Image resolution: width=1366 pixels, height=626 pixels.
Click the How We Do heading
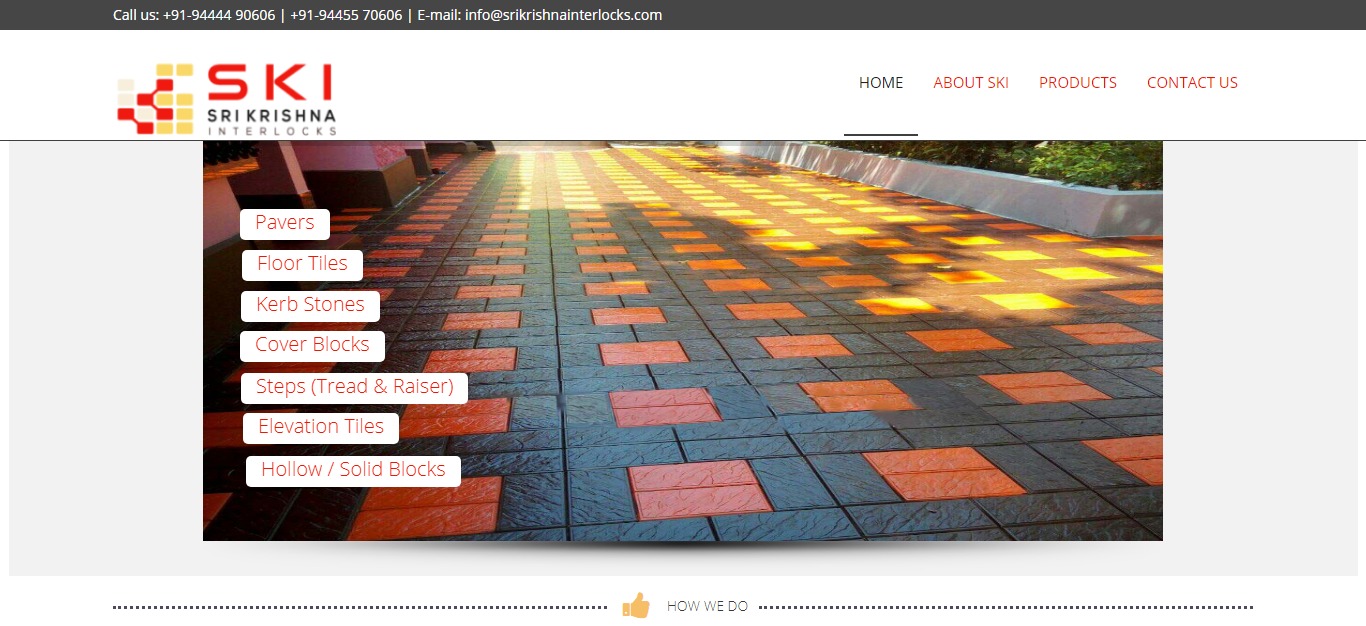coord(707,606)
